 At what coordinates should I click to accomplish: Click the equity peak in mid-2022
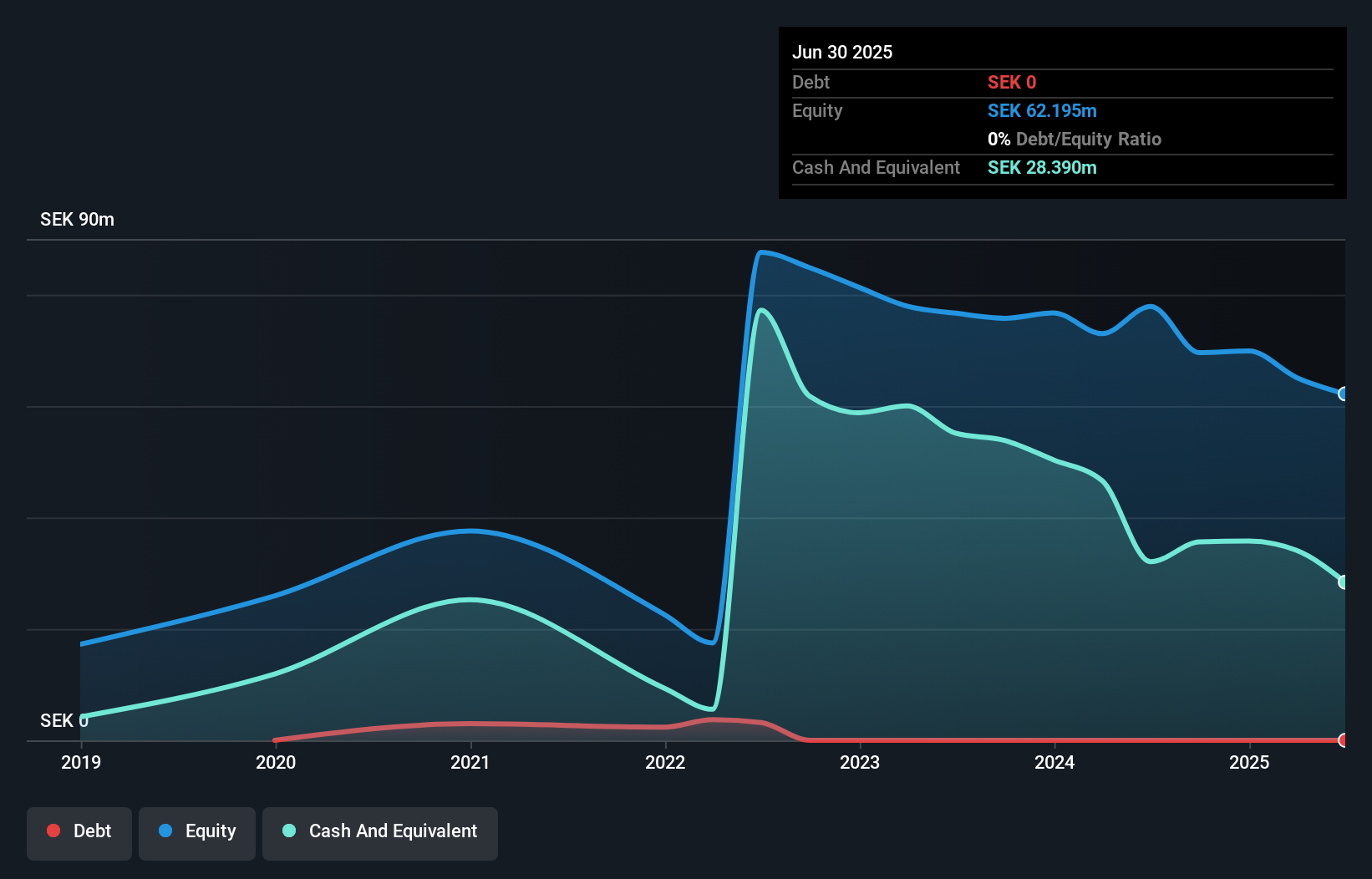(763, 252)
